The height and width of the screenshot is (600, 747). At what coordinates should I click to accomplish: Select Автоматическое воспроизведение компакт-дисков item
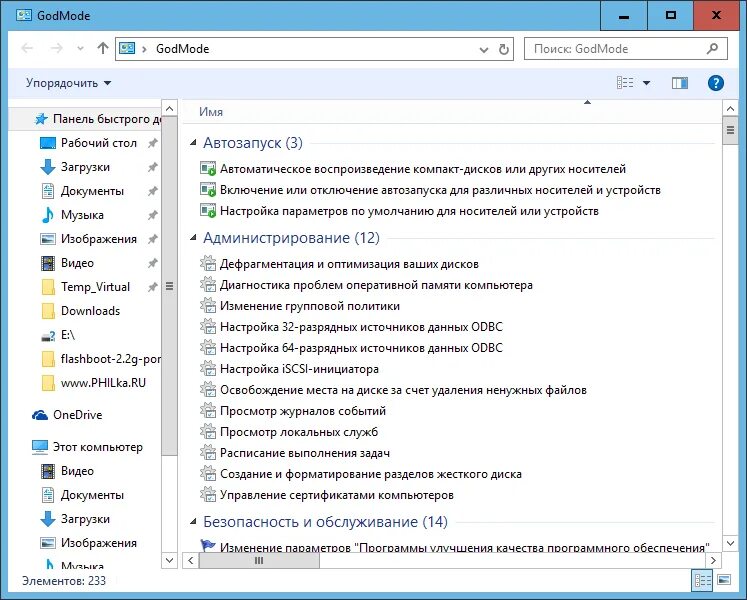click(413, 169)
